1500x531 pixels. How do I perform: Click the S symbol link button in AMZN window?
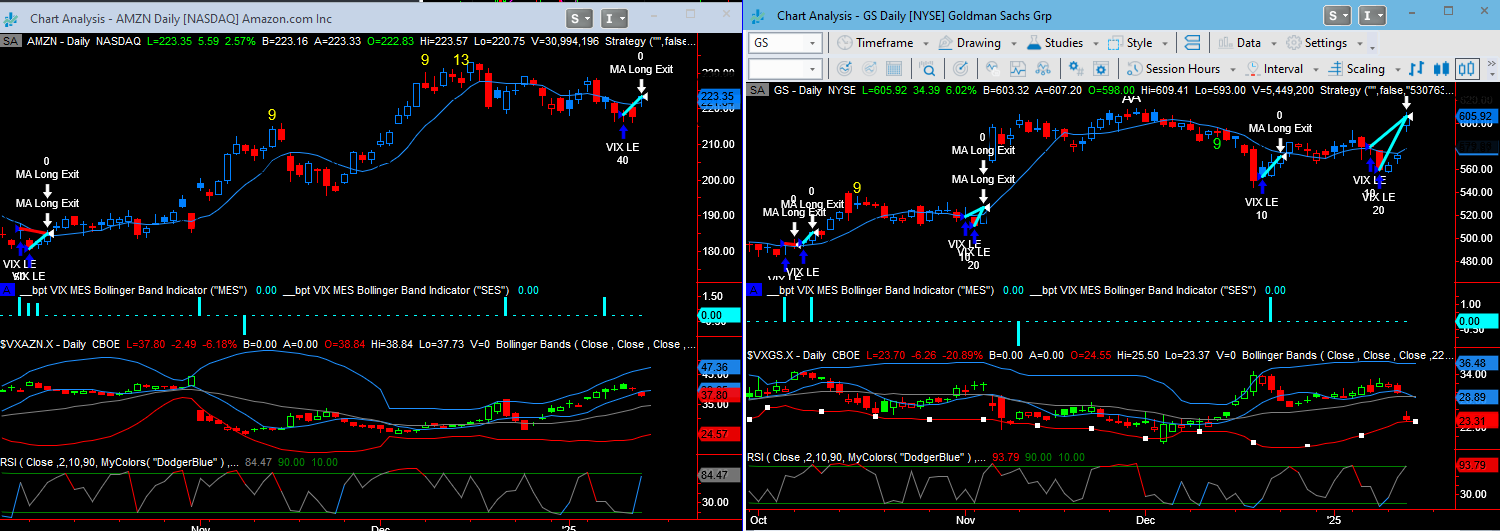pos(584,18)
